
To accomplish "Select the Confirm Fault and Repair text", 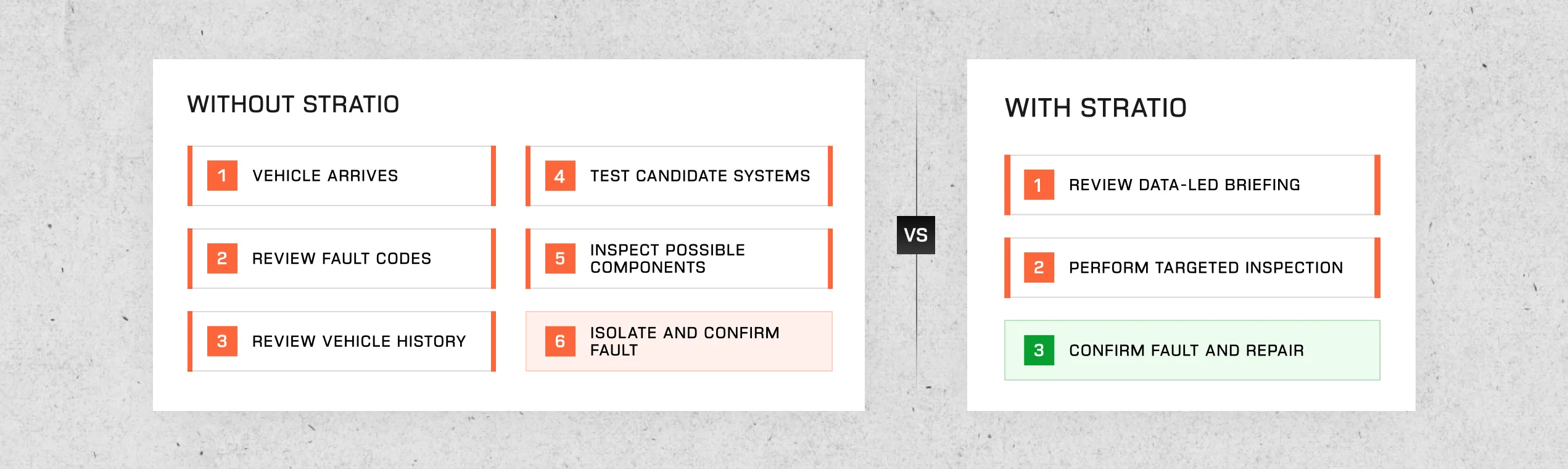I will (x=1186, y=351).
